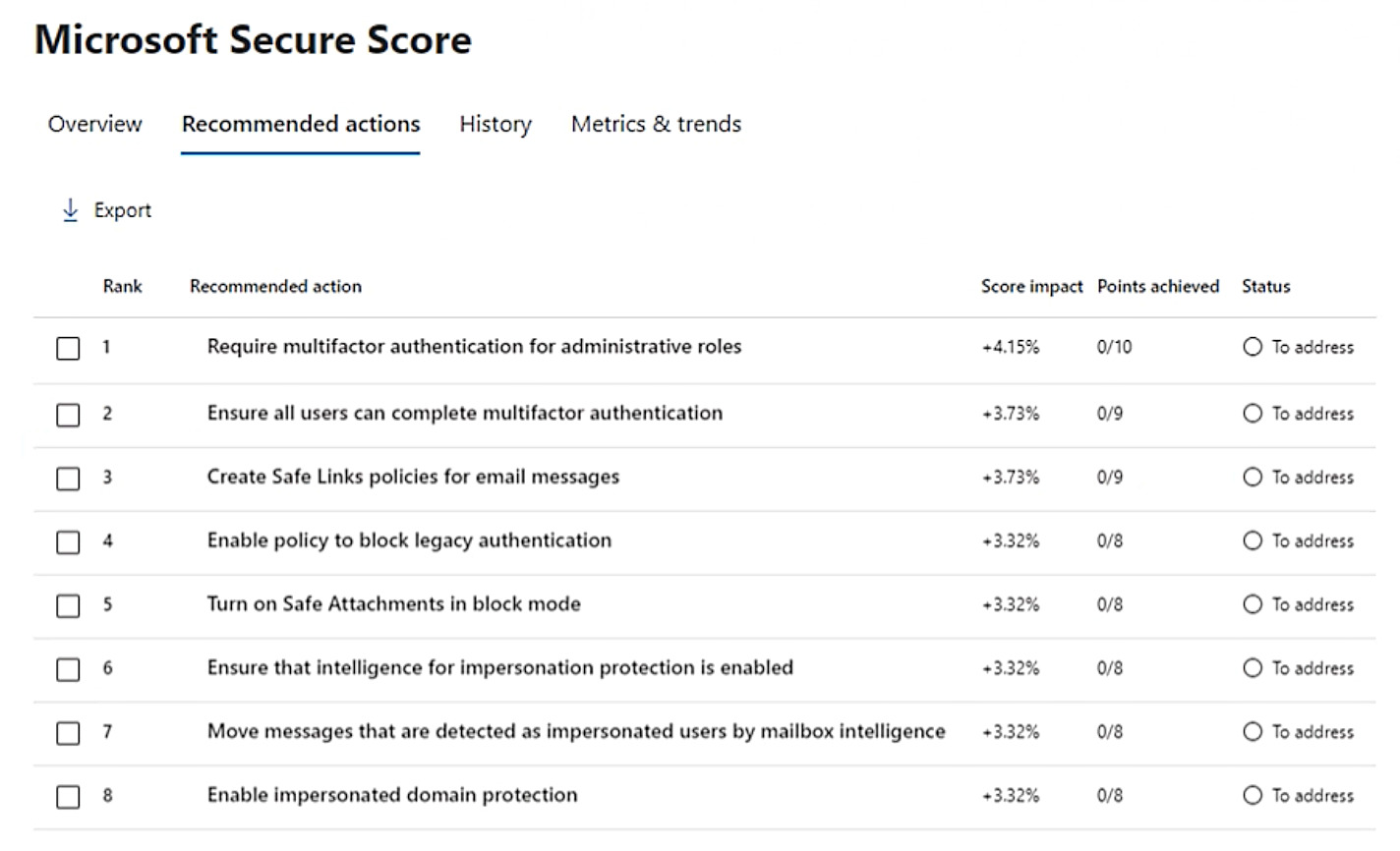Sort by the Score impact column header
Screen dimensions: 1400x851
pos(1031,286)
